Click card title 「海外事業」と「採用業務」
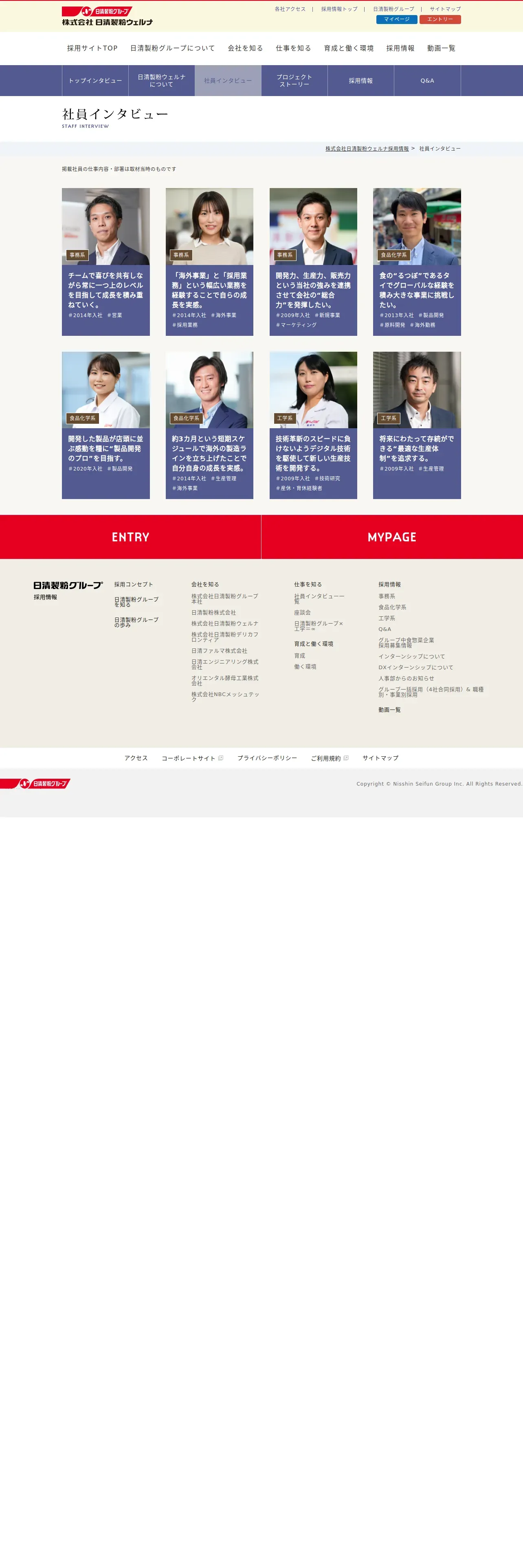Screen dimensions: 523x1568 [209, 290]
